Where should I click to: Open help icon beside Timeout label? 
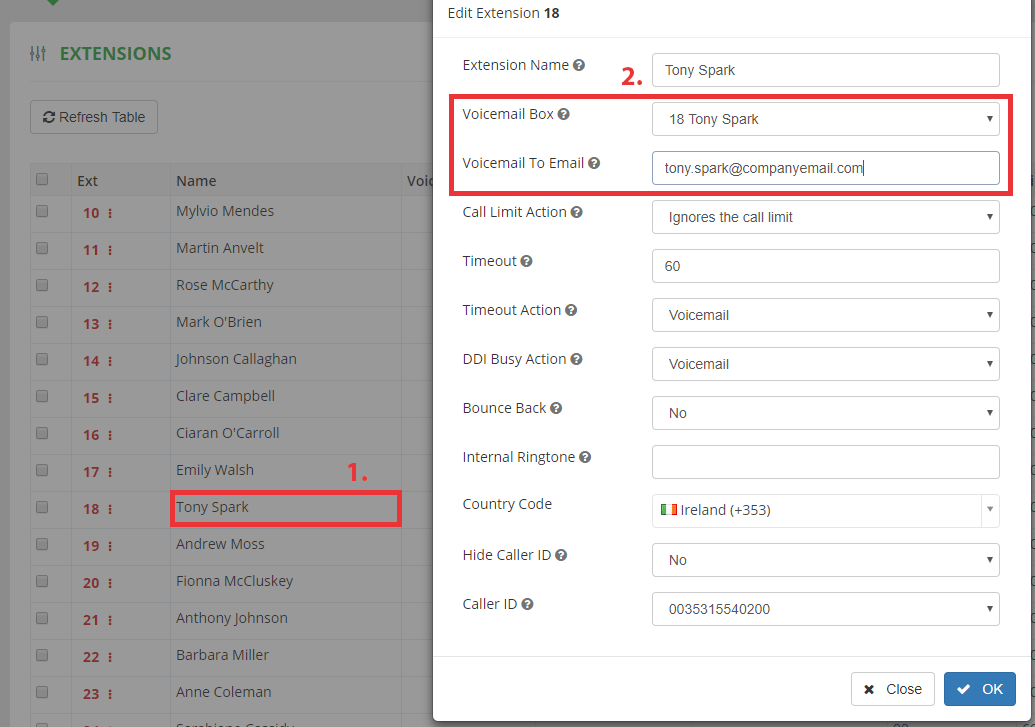526,261
